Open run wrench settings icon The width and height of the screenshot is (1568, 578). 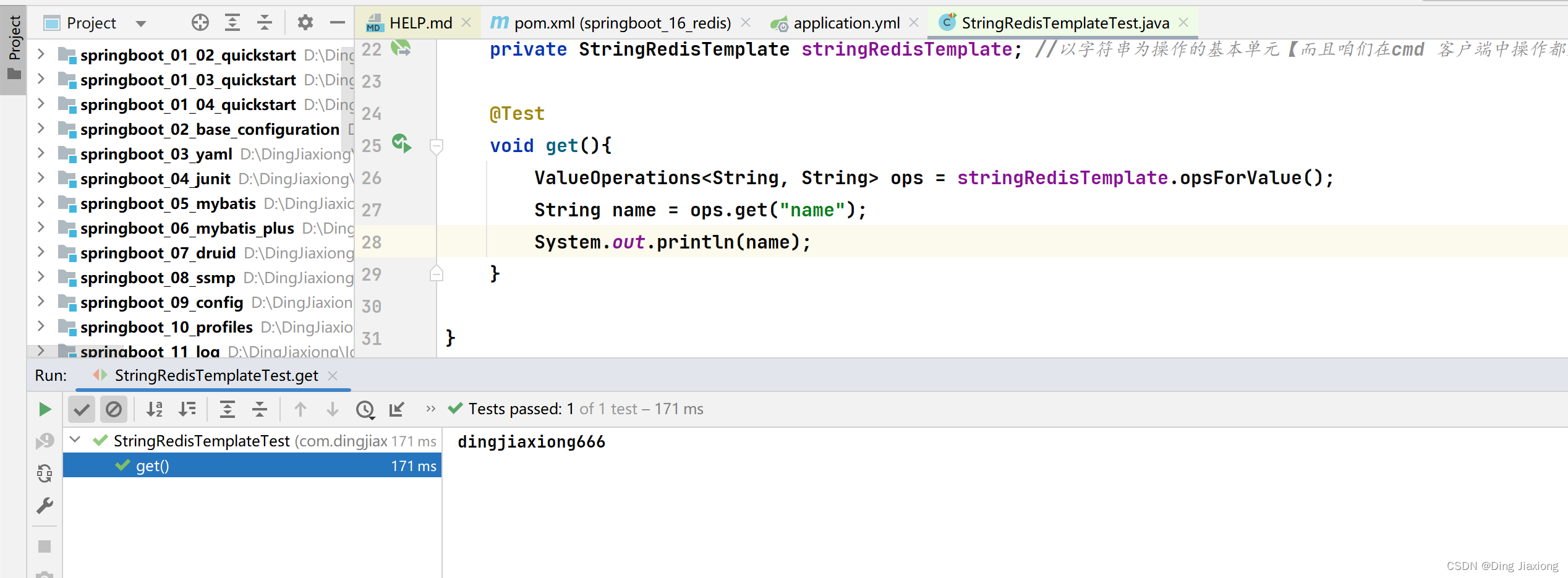coord(45,506)
